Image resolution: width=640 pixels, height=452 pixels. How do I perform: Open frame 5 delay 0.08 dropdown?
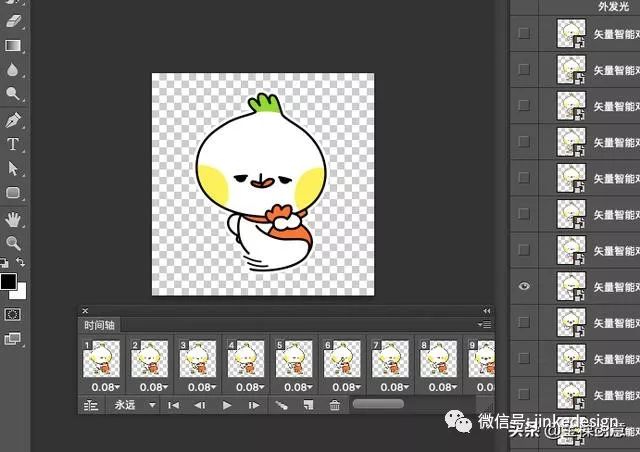(x=298, y=387)
